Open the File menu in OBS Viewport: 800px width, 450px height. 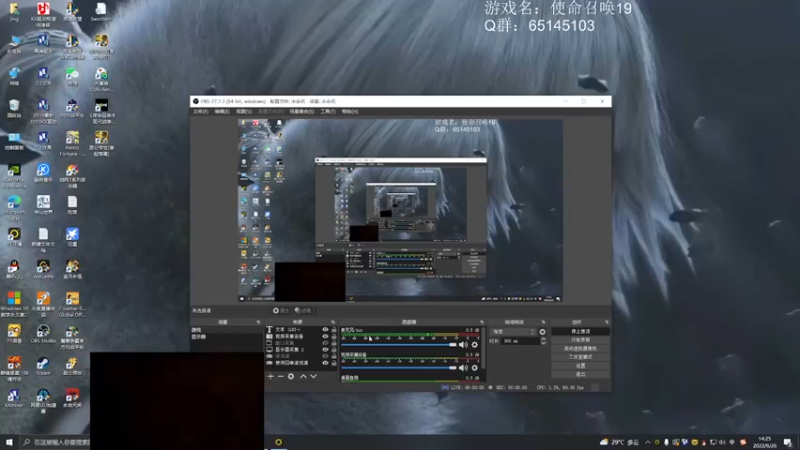(x=201, y=112)
